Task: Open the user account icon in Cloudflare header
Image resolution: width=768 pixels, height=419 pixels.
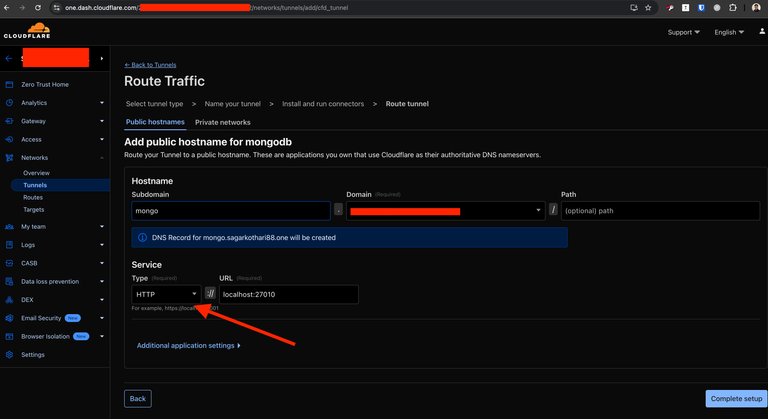Action: coord(762,31)
